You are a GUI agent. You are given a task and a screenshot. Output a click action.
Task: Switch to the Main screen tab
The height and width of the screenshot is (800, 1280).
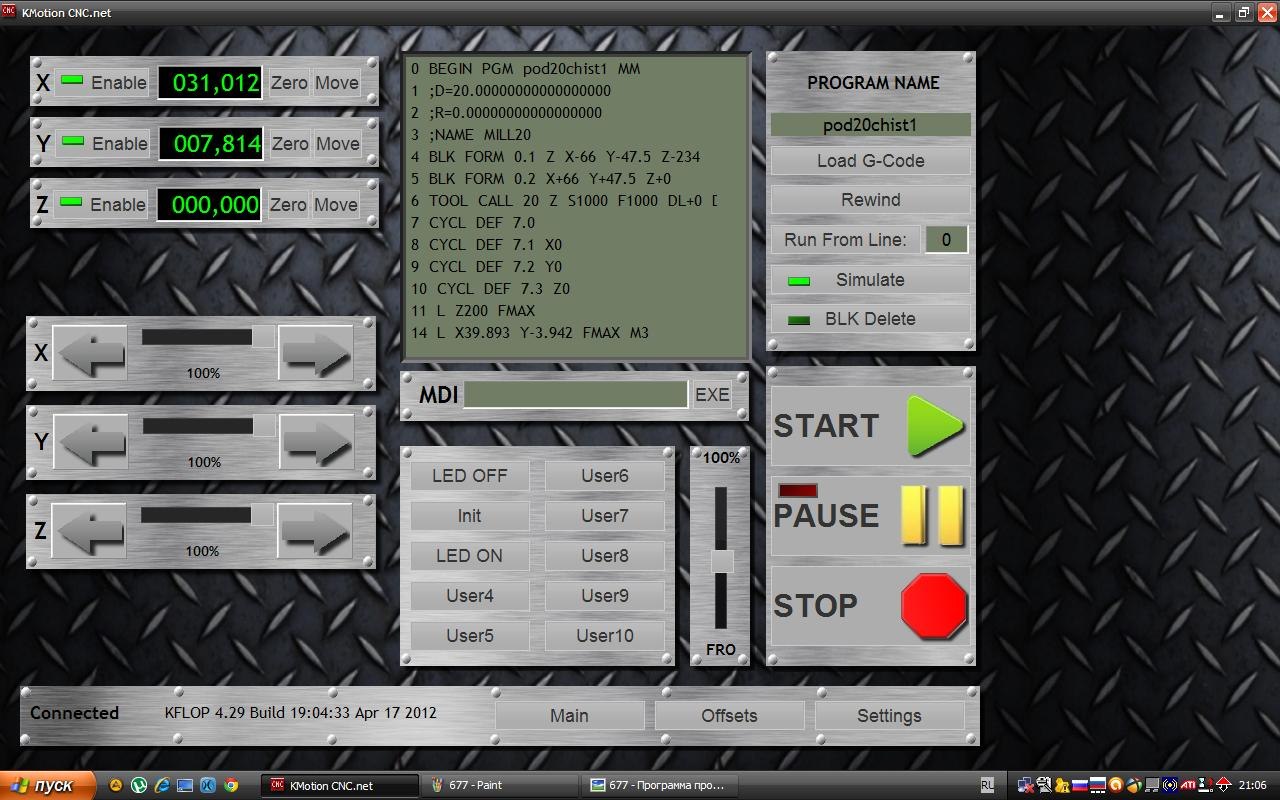(x=569, y=716)
